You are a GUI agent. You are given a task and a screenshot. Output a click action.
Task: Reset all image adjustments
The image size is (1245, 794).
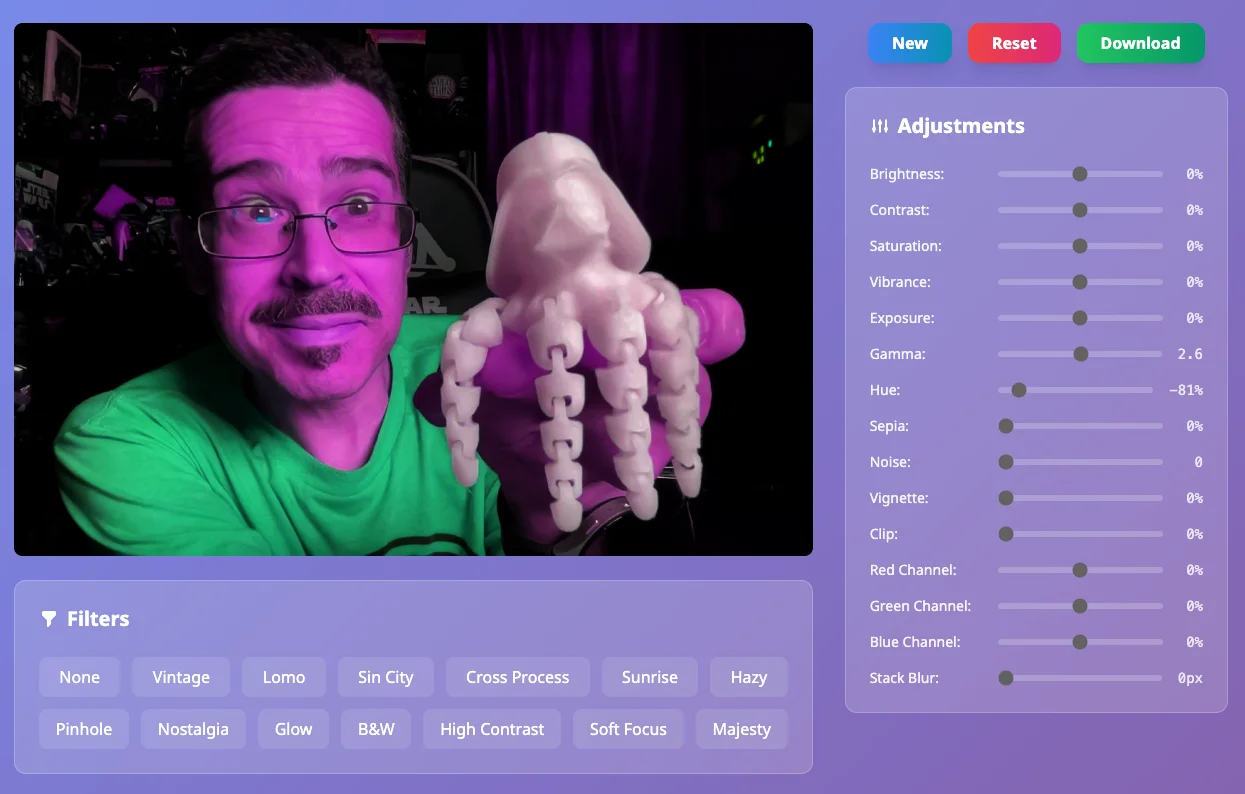coord(1013,43)
